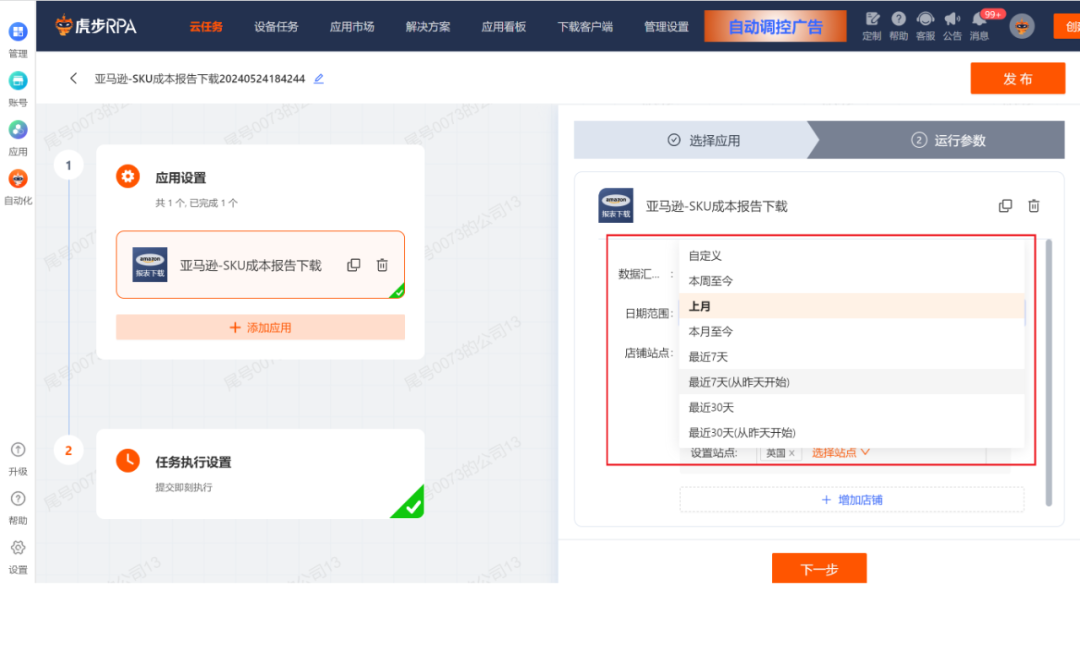
Task: Open the 消息 notification bell
Action: (979, 19)
